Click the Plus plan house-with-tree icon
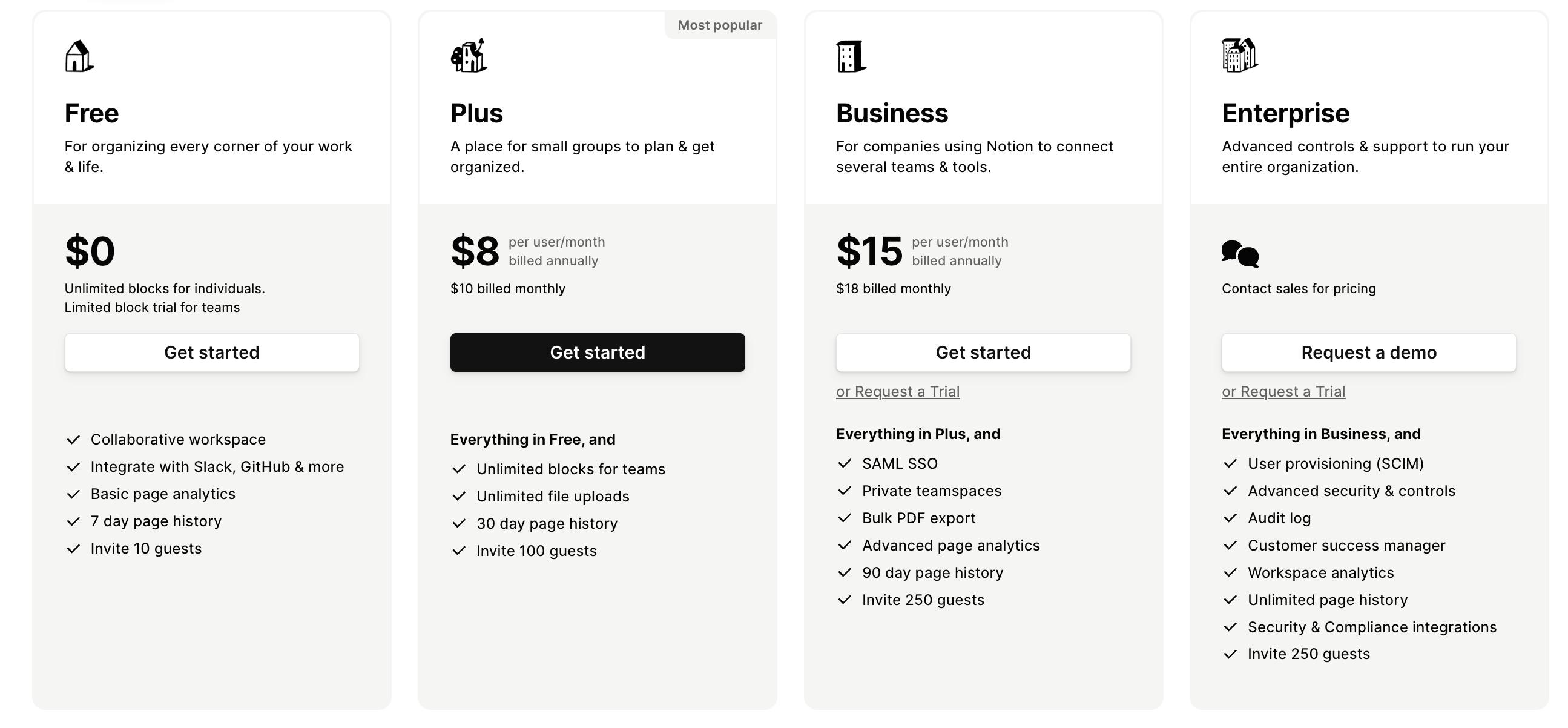Viewport: 1568px width, 728px height. [x=469, y=55]
